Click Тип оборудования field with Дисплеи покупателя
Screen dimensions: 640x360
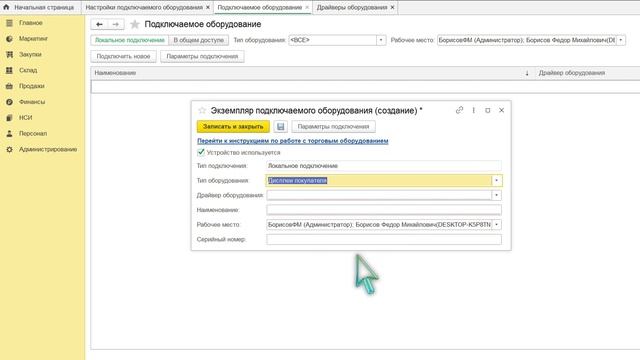tap(379, 180)
